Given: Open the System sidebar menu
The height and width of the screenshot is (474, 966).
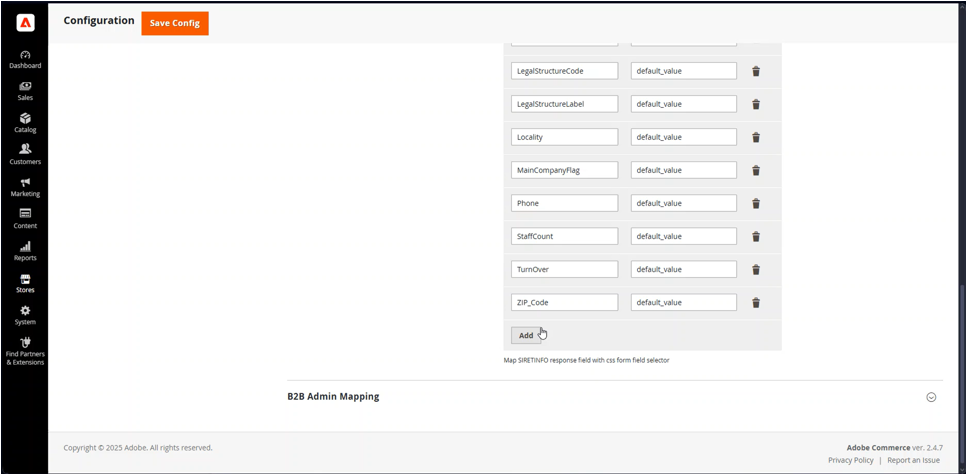Looking at the screenshot, I should pos(25,315).
